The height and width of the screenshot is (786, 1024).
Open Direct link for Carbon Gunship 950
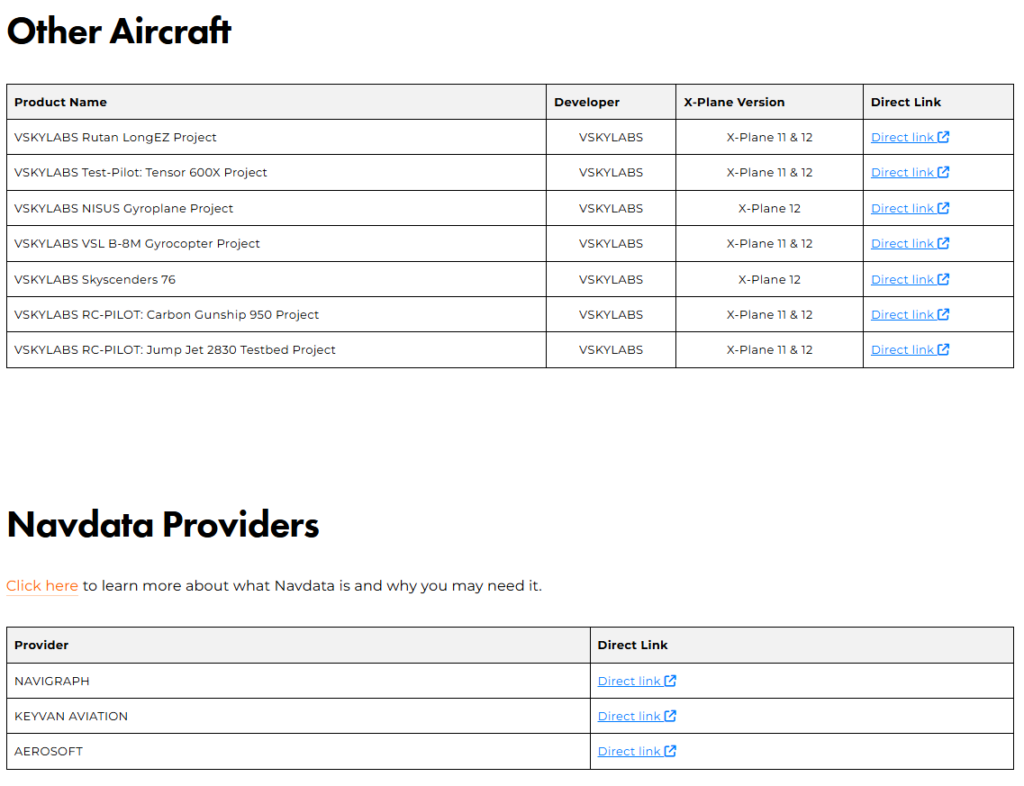910,315
